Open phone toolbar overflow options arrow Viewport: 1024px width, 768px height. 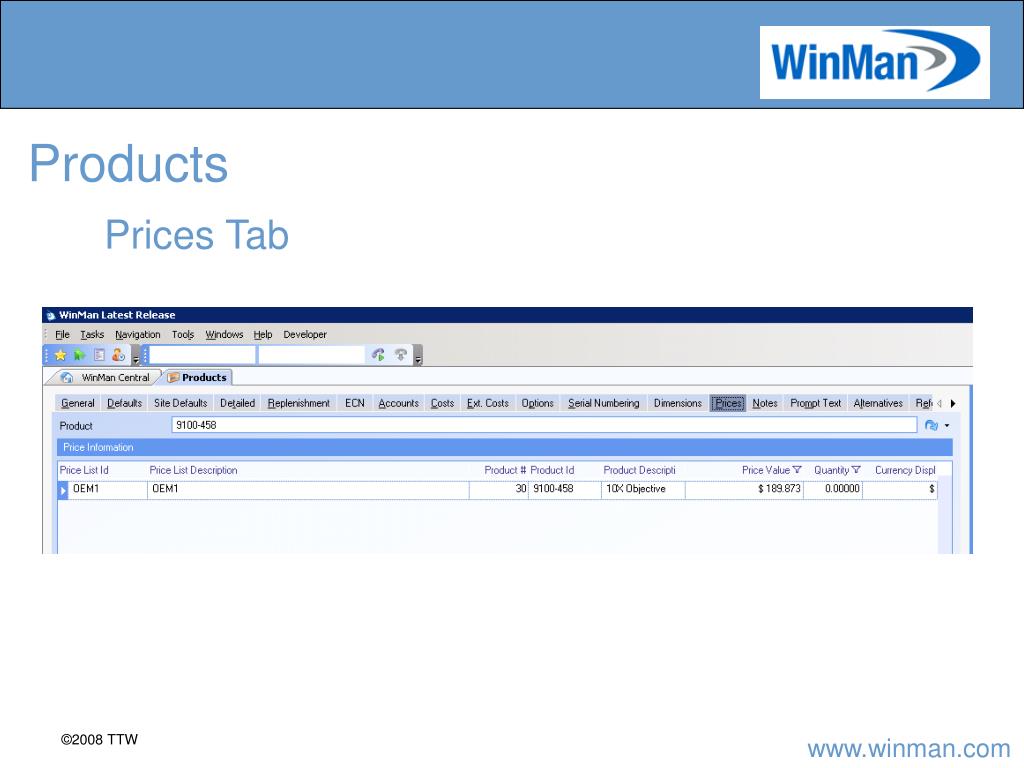[x=418, y=358]
